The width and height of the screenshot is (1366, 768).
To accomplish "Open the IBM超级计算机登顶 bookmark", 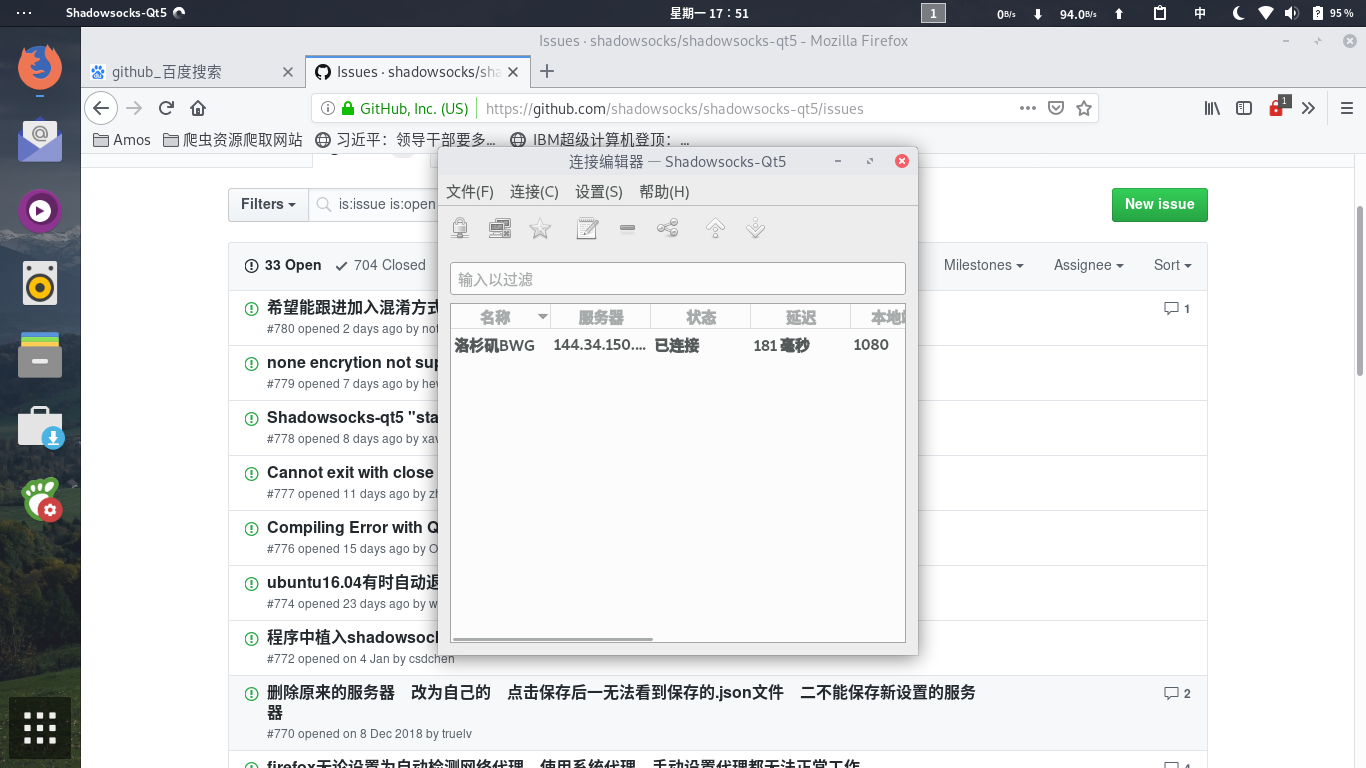I will coord(600,140).
